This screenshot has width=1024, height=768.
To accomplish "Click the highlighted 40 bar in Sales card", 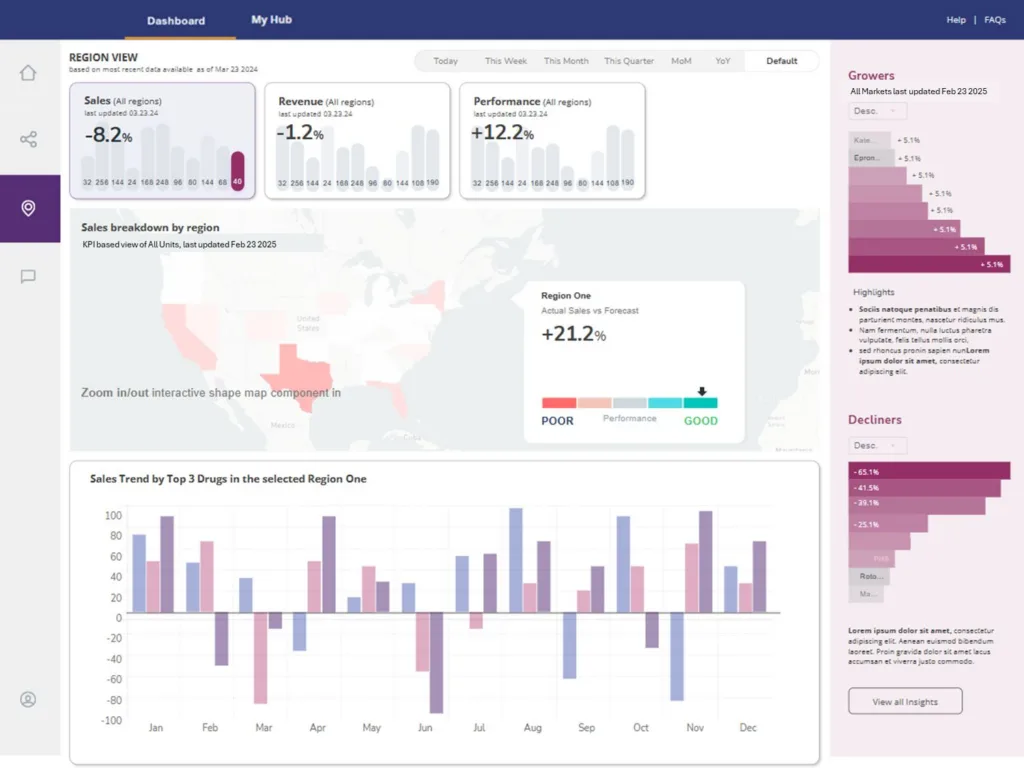I will pyautogui.click(x=238, y=171).
